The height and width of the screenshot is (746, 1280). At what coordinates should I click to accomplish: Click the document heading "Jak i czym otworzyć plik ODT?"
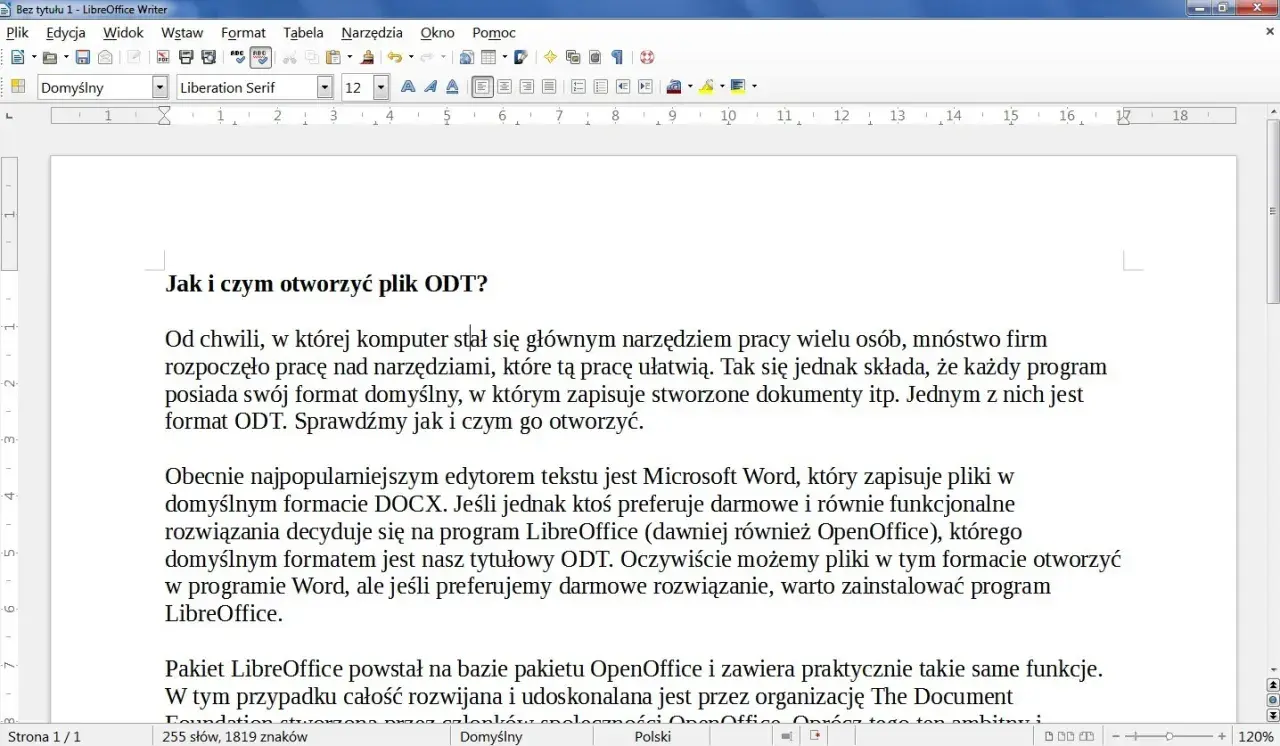coord(326,284)
